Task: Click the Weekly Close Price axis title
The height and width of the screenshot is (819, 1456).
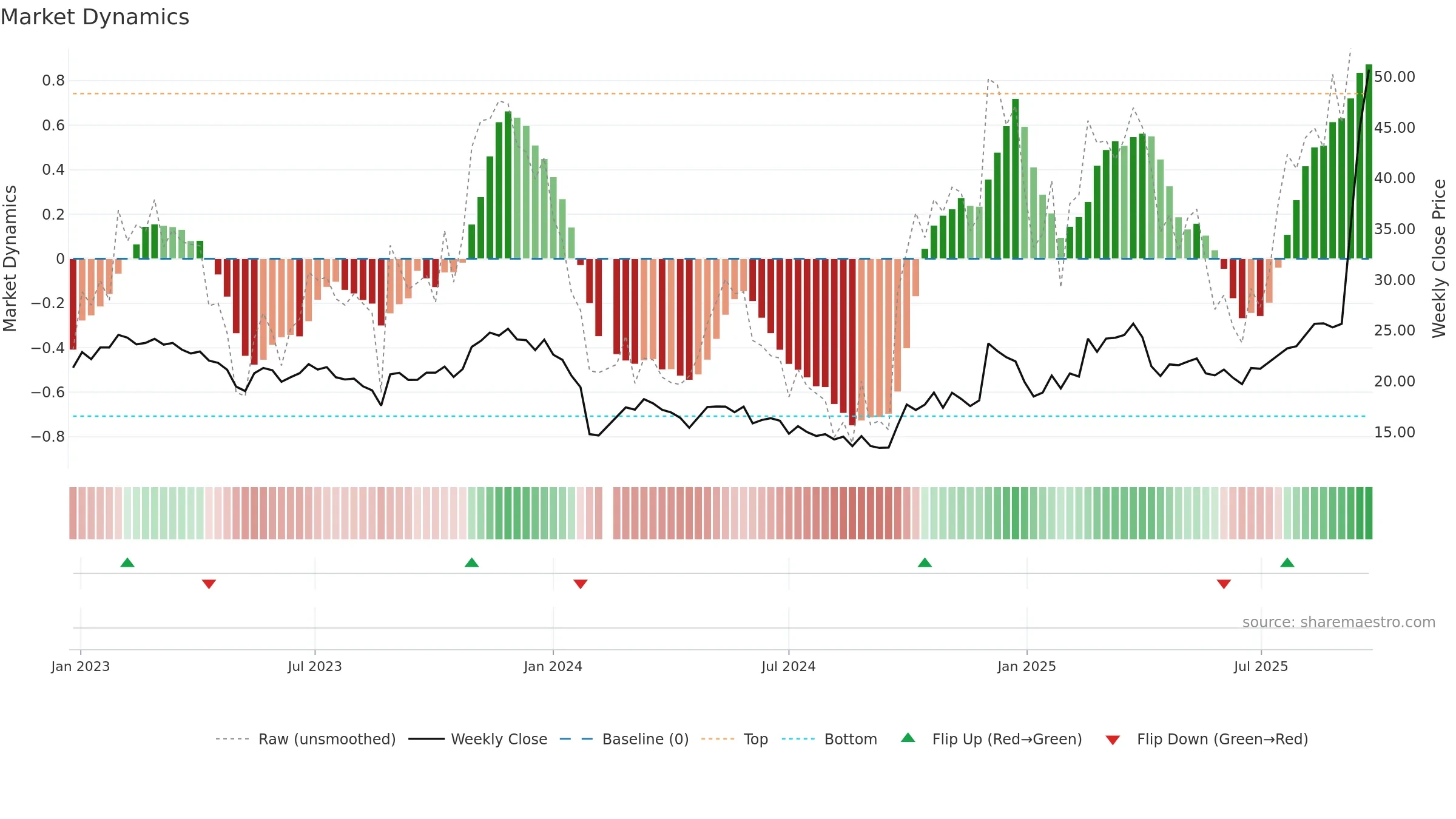Action: point(1439,258)
